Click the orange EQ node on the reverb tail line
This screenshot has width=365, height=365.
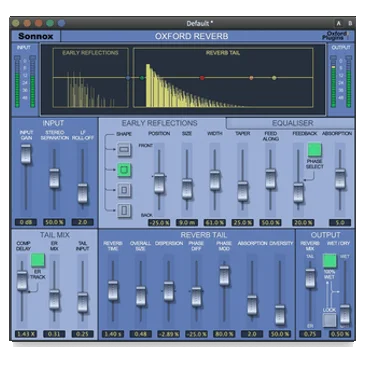(251, 78)
